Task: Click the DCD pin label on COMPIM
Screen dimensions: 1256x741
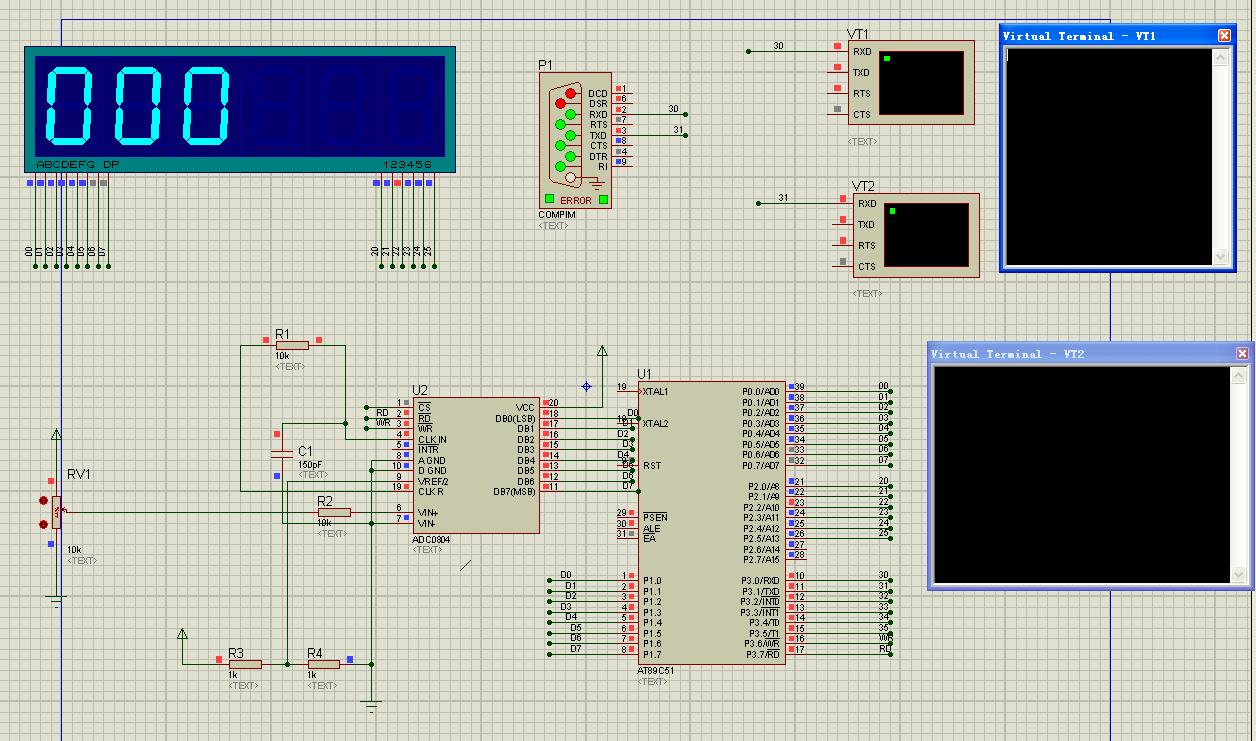Action: (x=598, y=93)
